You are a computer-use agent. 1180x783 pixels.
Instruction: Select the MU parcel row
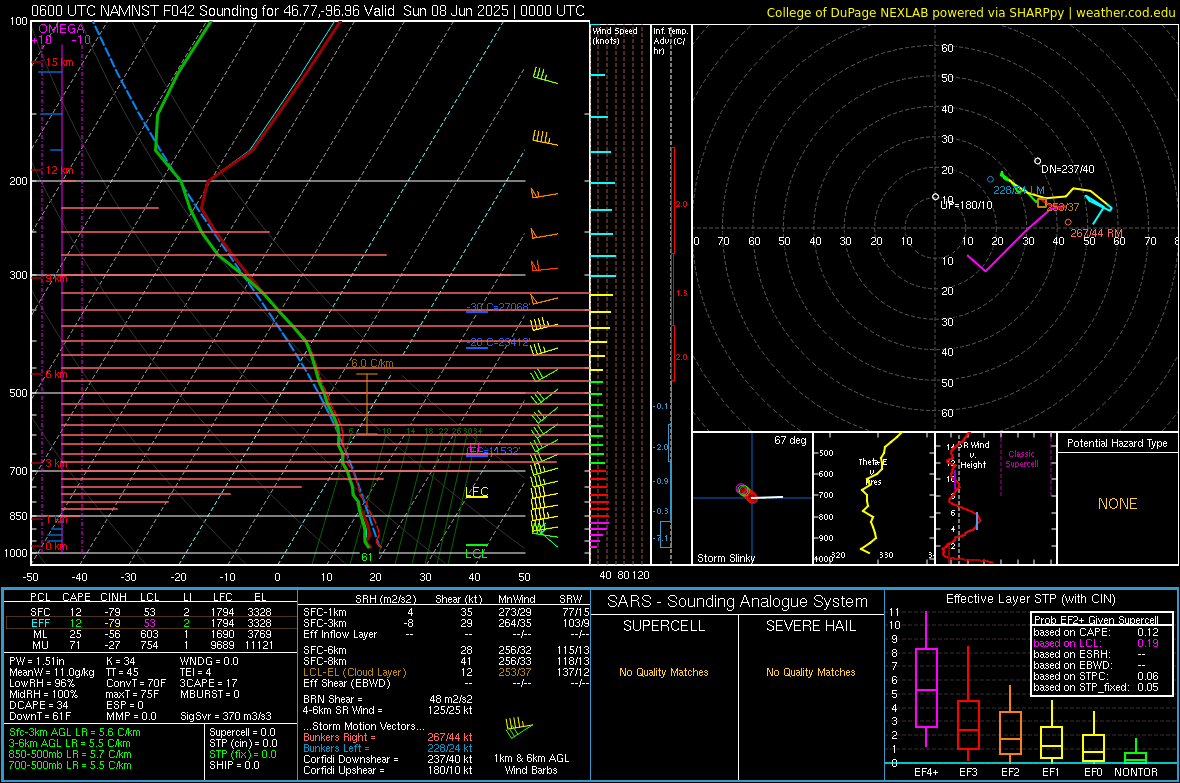[151, 644]
